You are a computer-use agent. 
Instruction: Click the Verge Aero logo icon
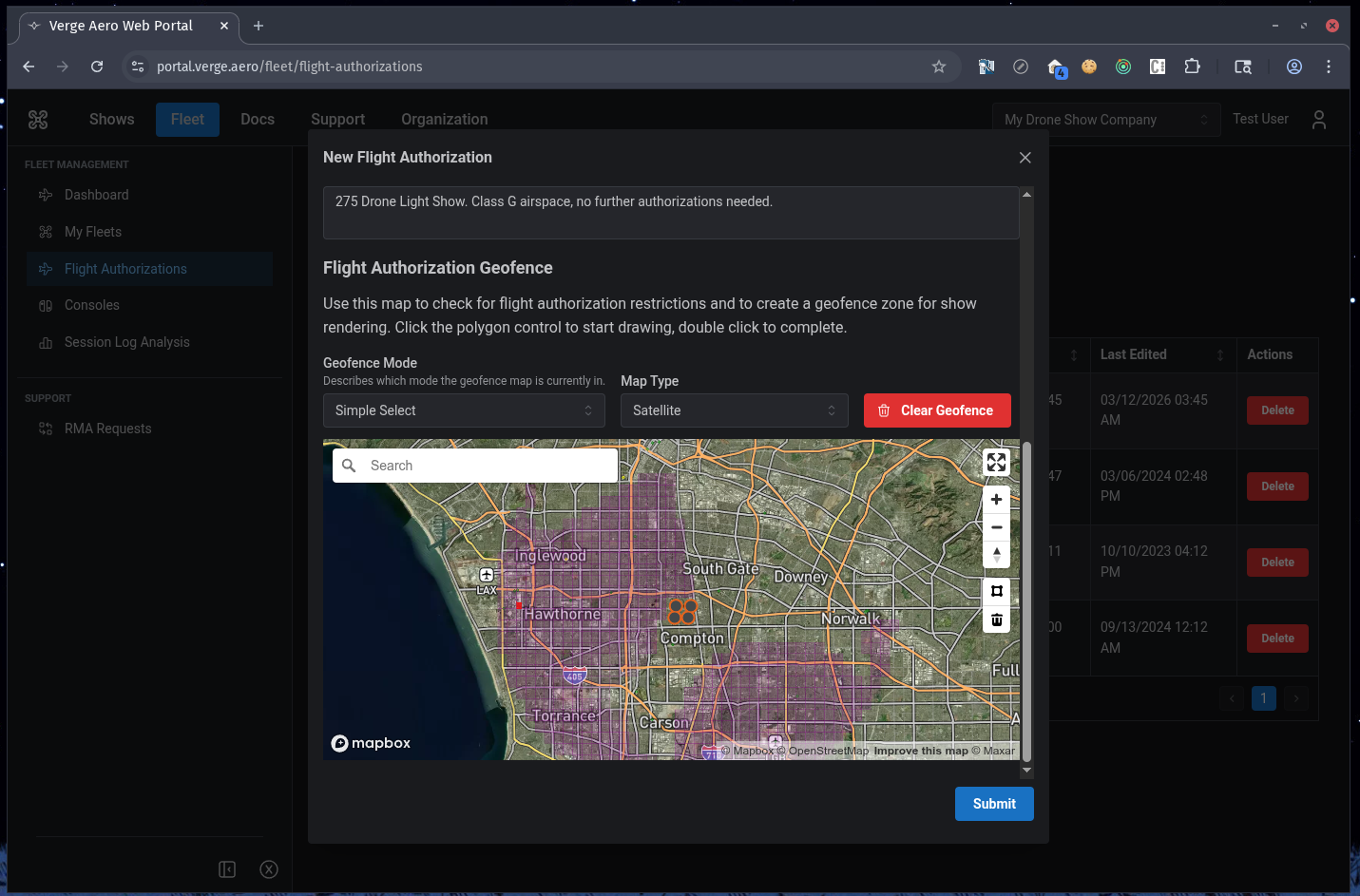tap(38, 120)
